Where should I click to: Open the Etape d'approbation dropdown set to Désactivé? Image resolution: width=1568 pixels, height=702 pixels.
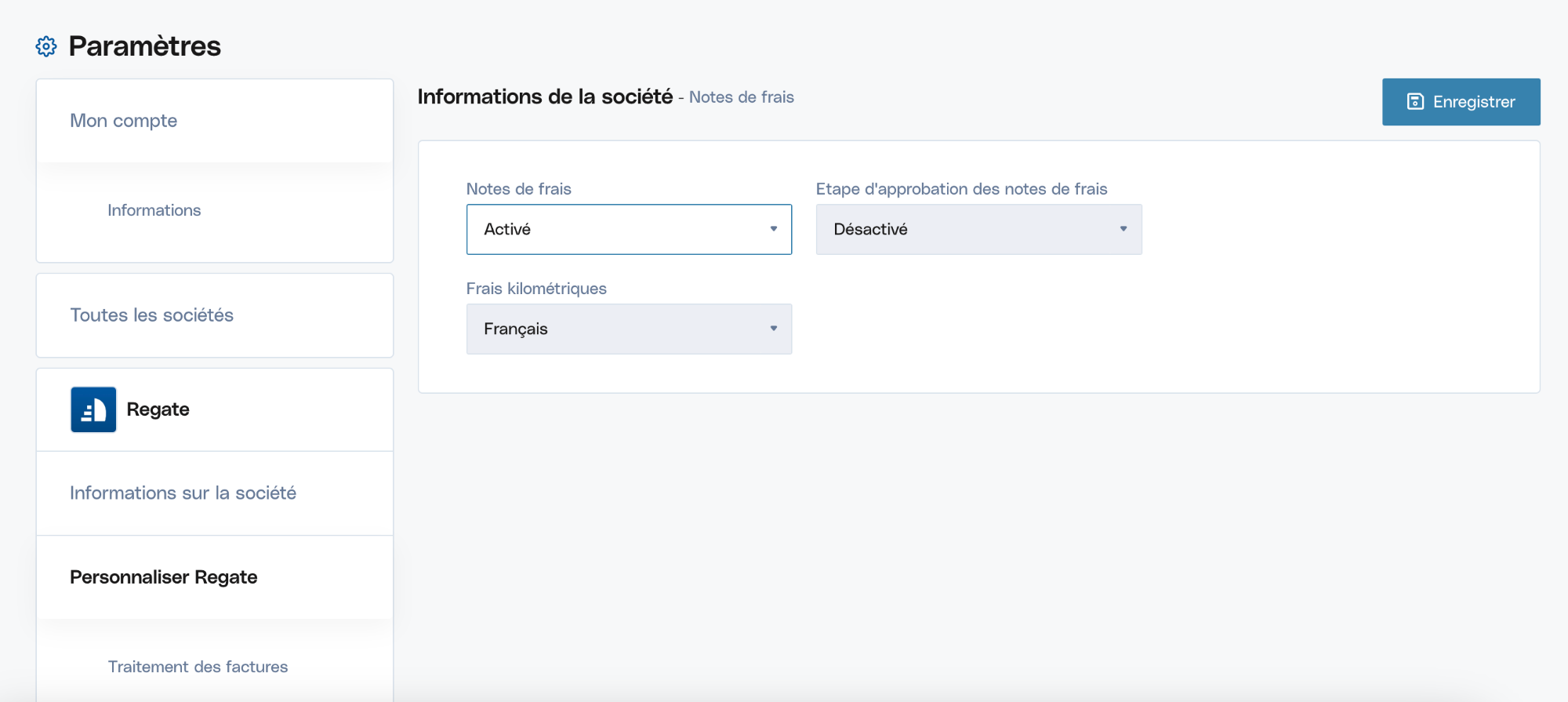point(978,229)
